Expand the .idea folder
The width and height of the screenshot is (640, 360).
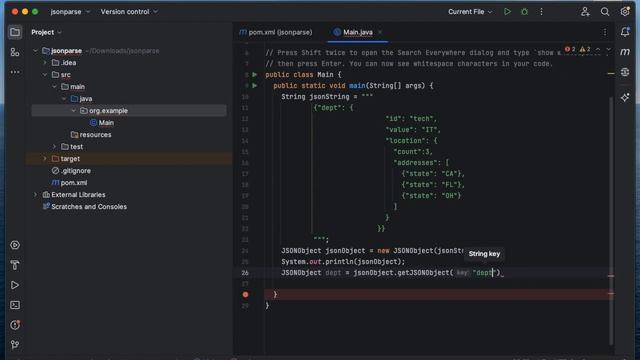click(45, 63)
